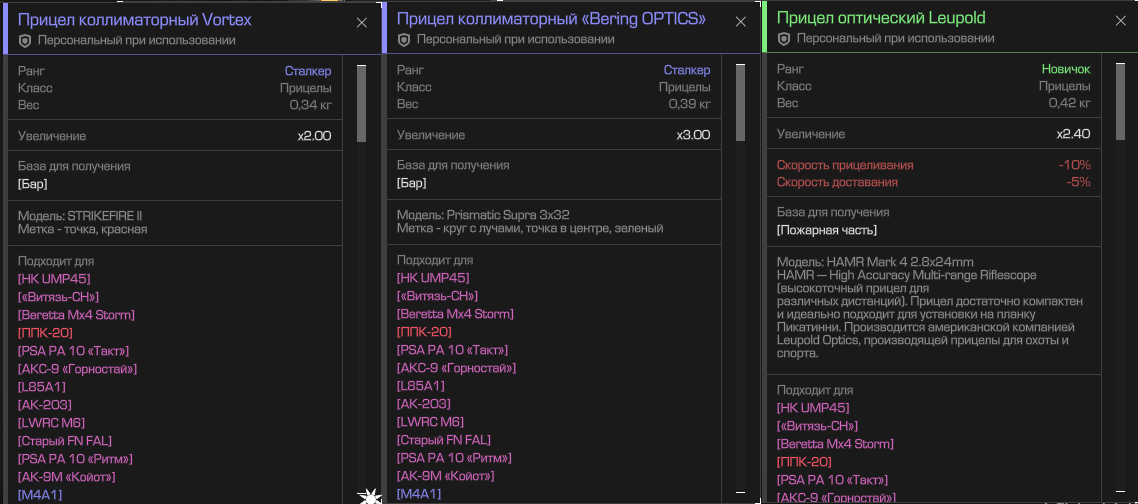Screen dimensions: 1138x504
Task: Click the Leupold panel scrollbar thumb
Action: click(x=1120, y=101)
